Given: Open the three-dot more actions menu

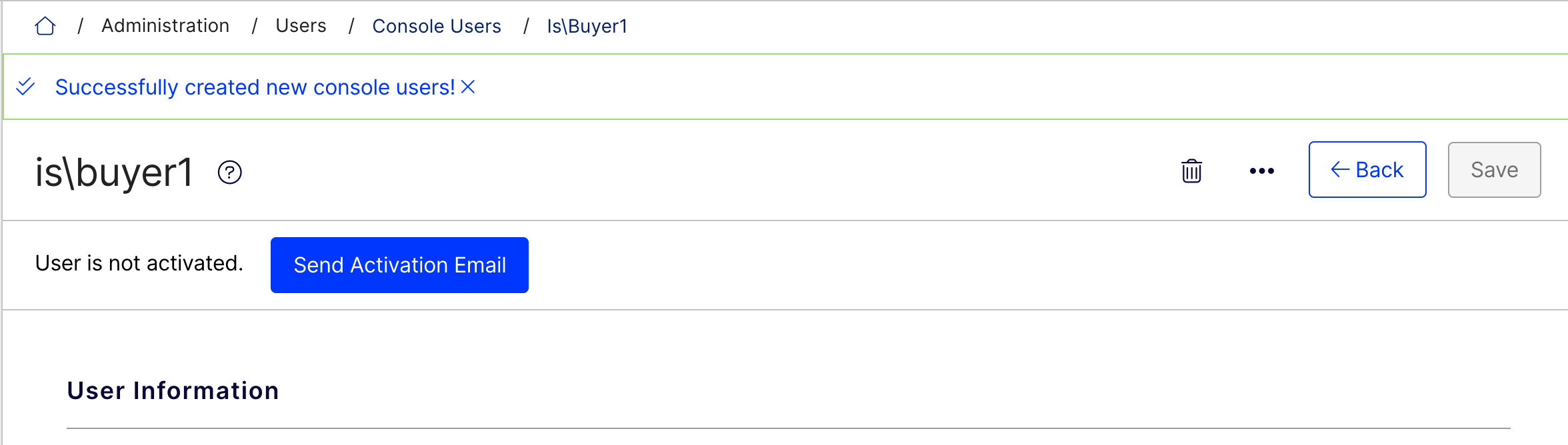Looking at the screenshot, I should tap(1262, 171).
